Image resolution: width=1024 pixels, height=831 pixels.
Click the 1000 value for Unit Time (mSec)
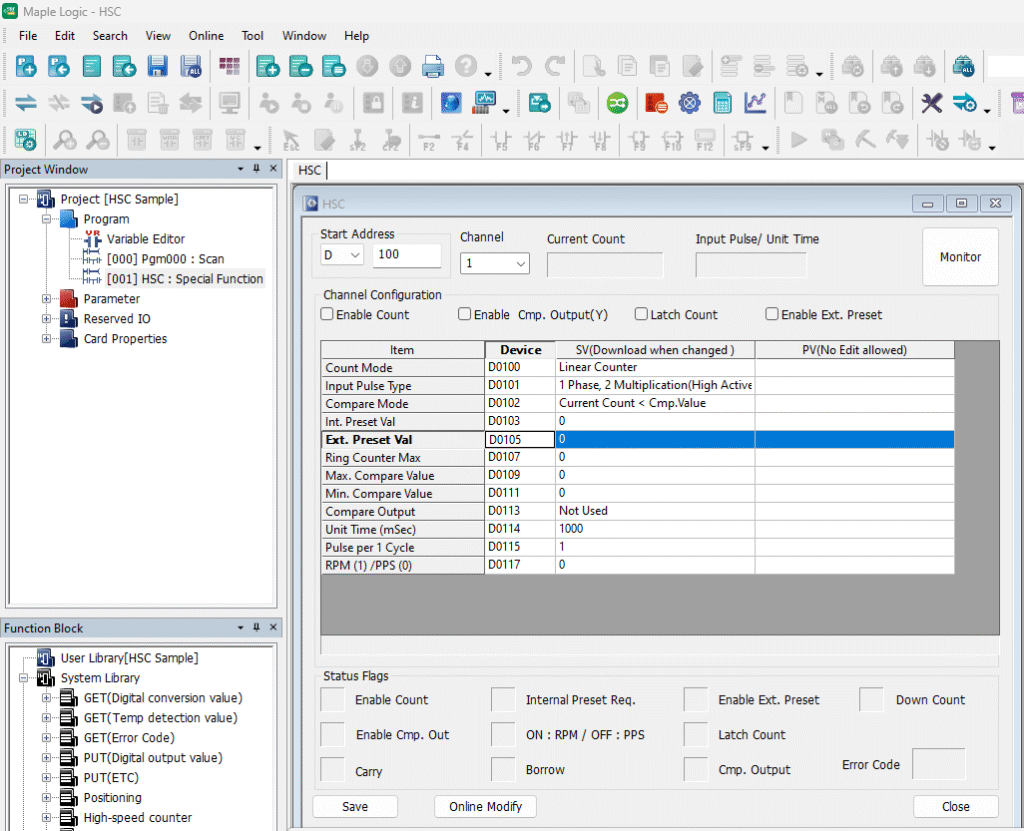pyautogui.click(x=655, y=529)
